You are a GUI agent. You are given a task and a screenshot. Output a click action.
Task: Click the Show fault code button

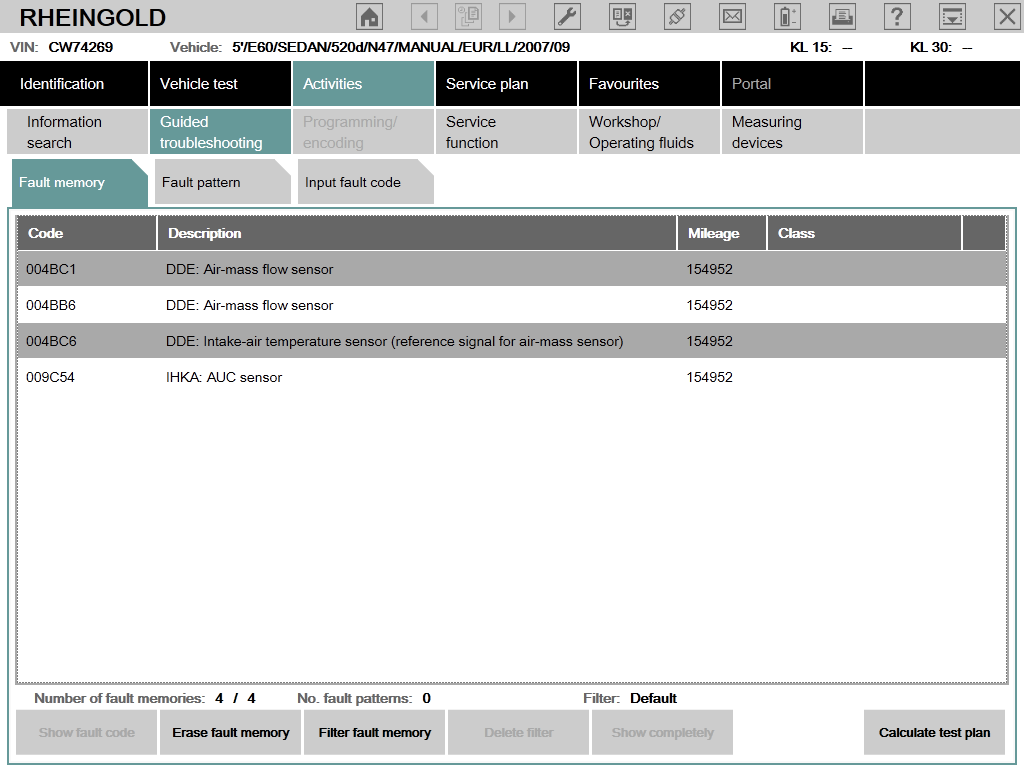pos(86,732)
